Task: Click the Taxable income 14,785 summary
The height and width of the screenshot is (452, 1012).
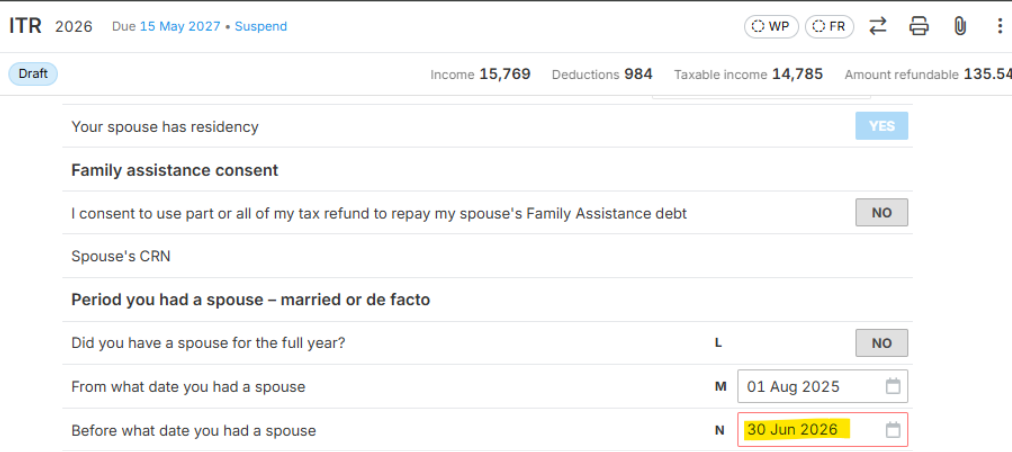Action: 748,74
